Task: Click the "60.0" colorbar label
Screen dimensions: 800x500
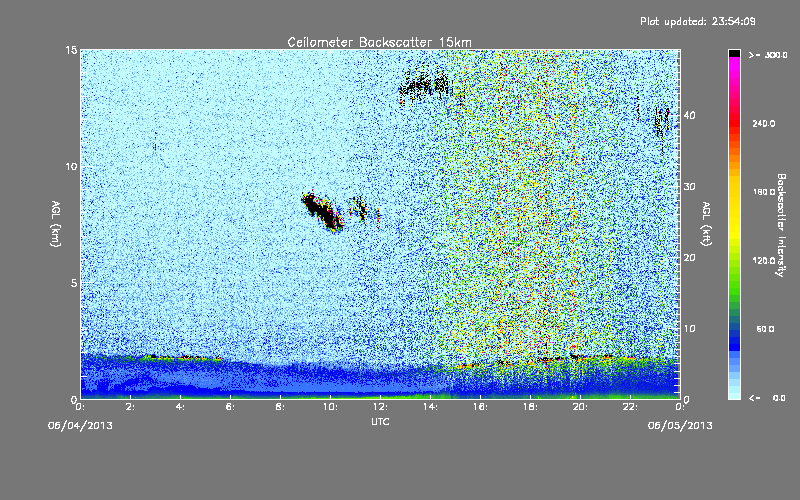Action: coord(765,329)
